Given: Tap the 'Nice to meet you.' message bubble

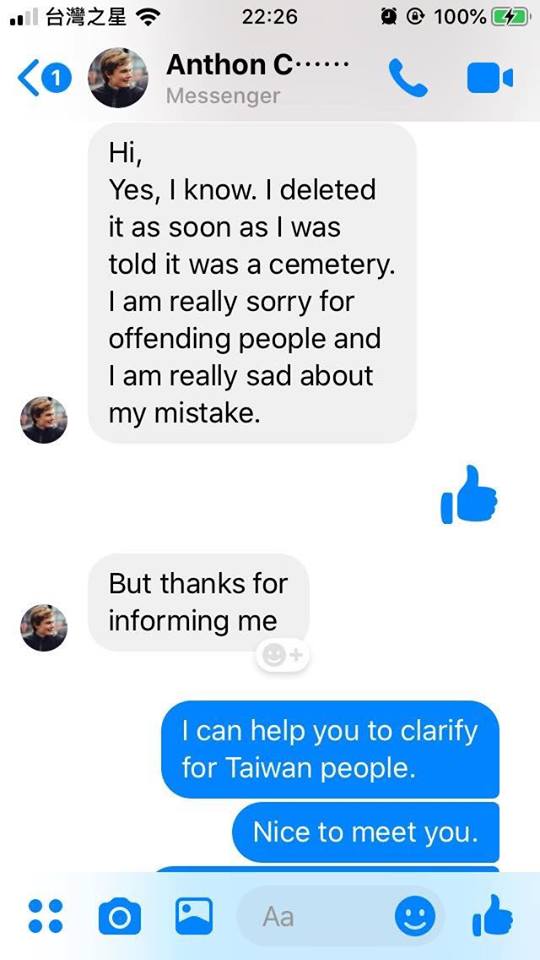Looking at the screenshot, I should click(x=366, y=832).
